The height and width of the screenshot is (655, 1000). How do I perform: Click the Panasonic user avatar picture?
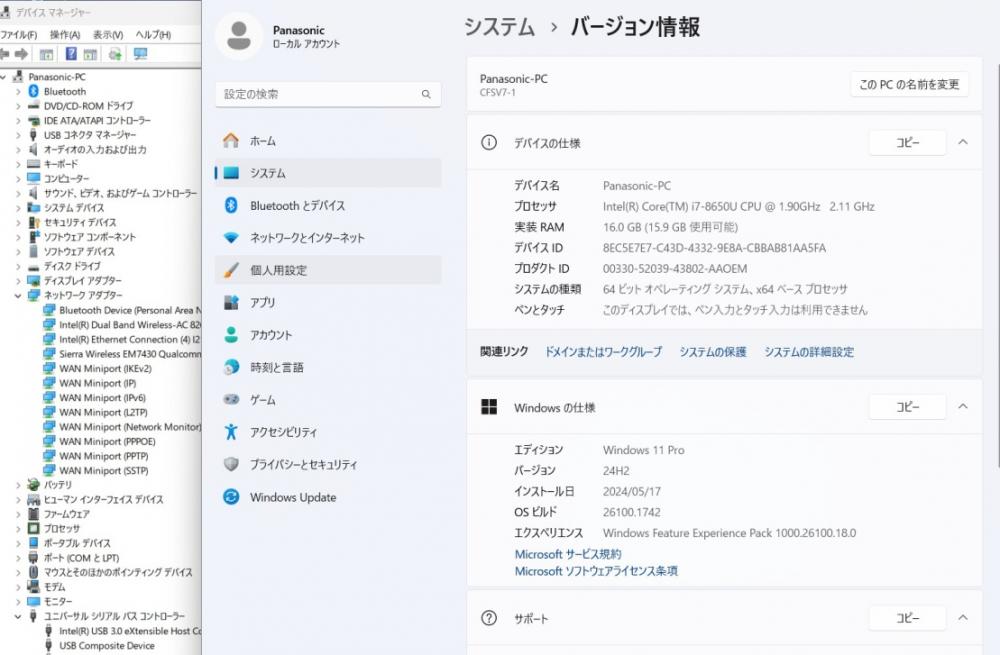(239, 36)
